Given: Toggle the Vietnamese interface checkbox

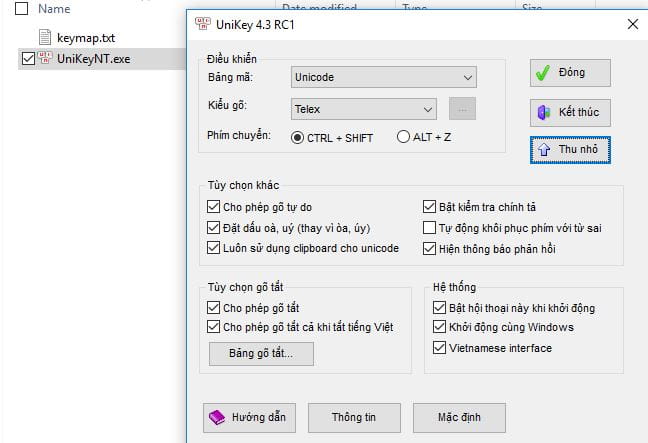Looking at the screenshot, I should click(x=439, y=348).
